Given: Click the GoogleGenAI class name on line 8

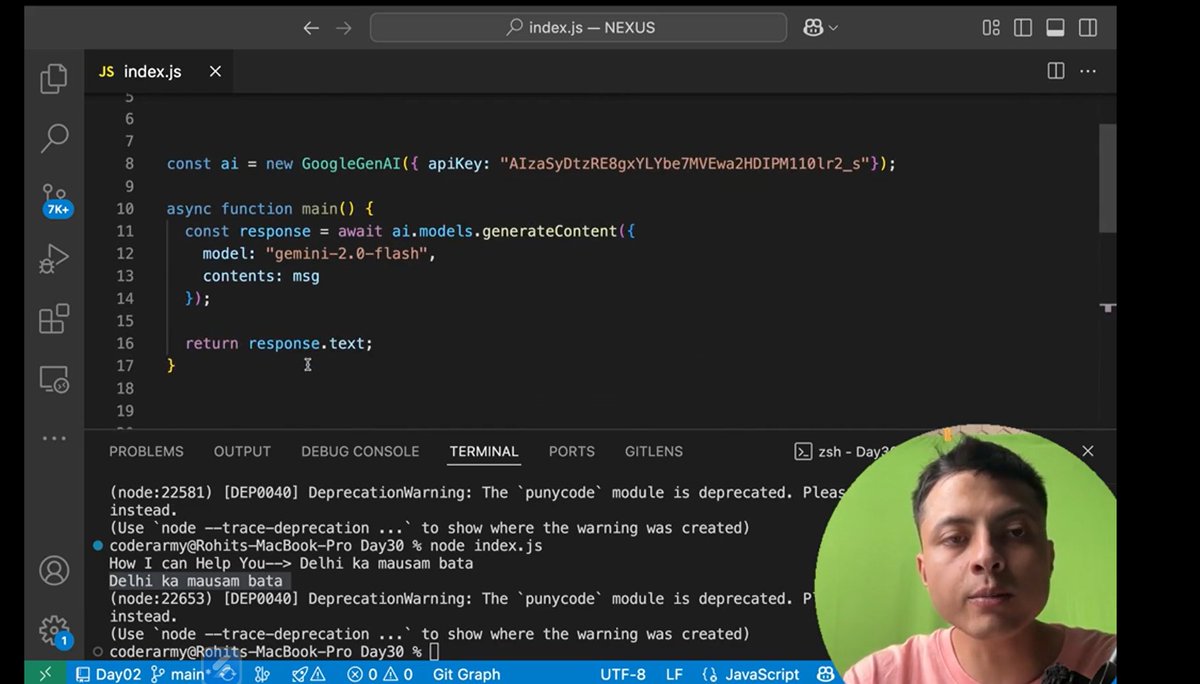Looking at the screenshot, I should pos(352,163).
